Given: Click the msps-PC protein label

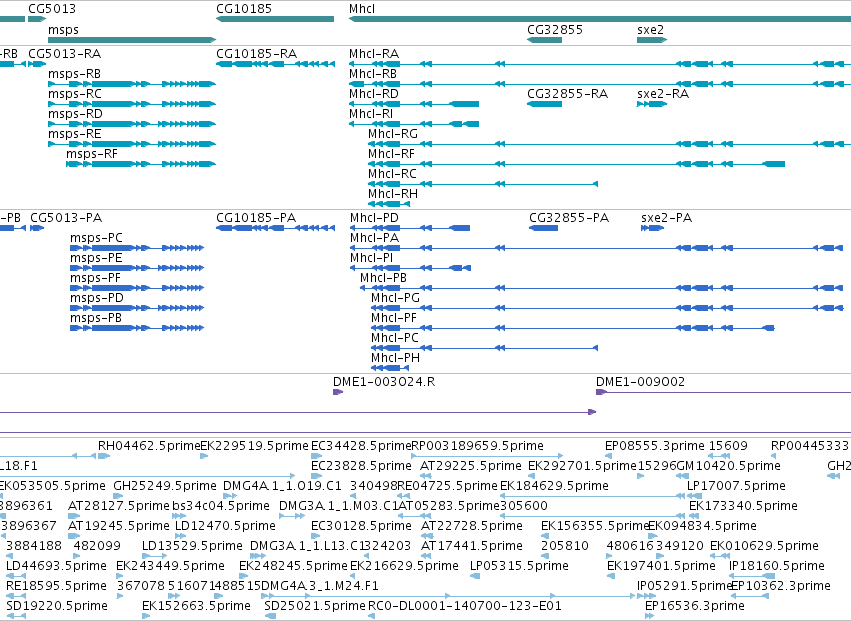Looking at the screenshot, I should [x=97, y=238].
